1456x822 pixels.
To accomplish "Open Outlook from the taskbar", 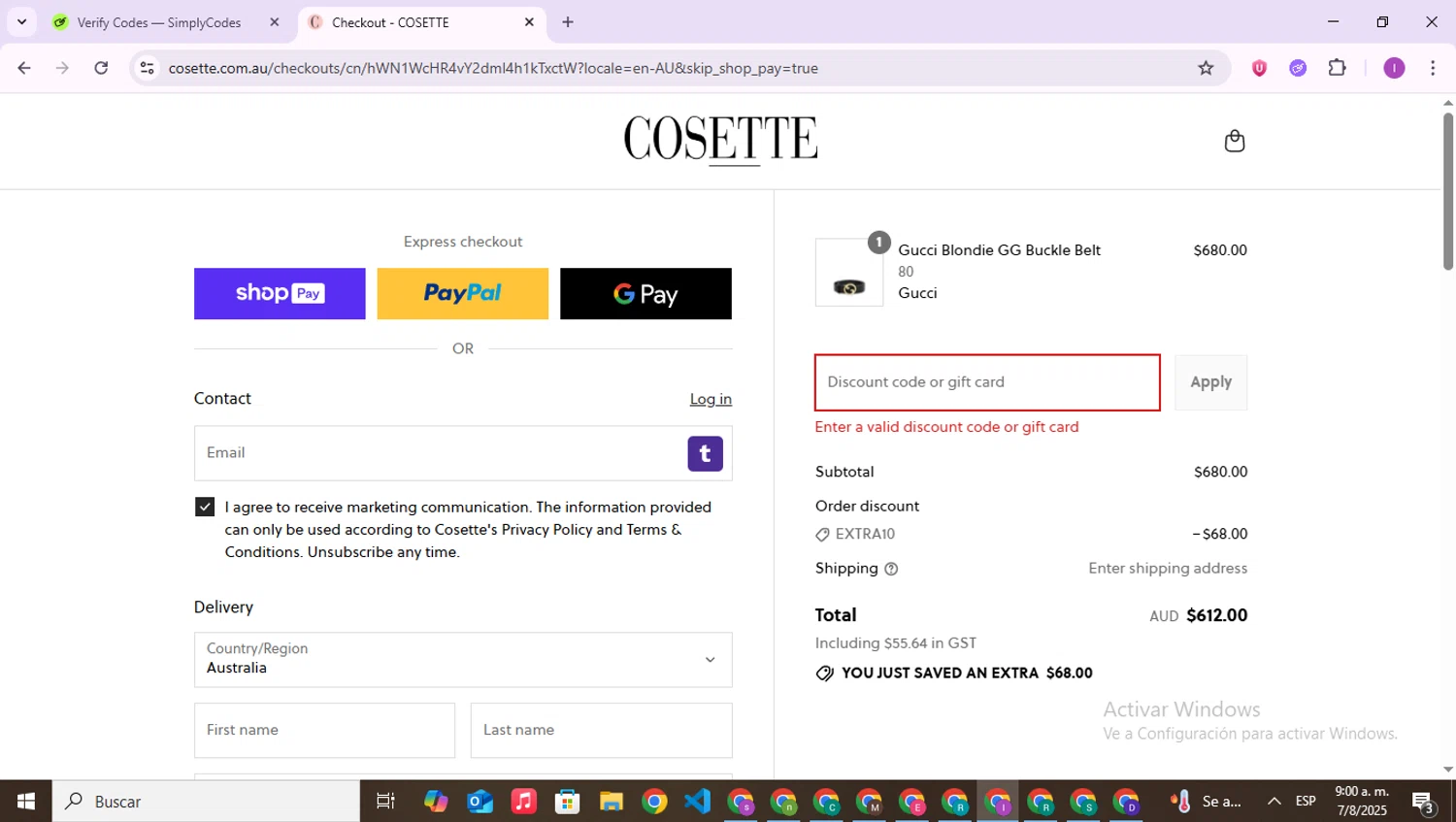I will 480,802.
